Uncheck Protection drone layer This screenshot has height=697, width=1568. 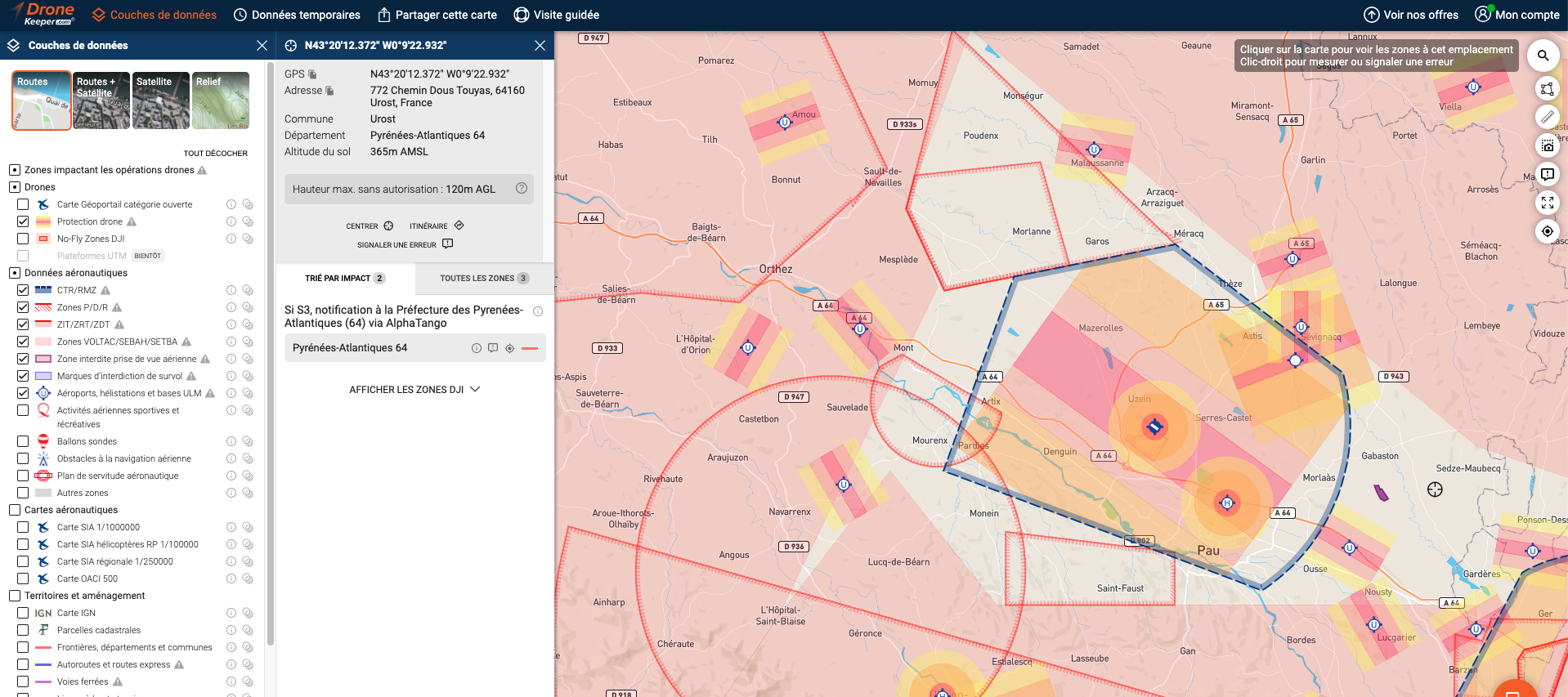pyautogui.click(x=23, y=221)
